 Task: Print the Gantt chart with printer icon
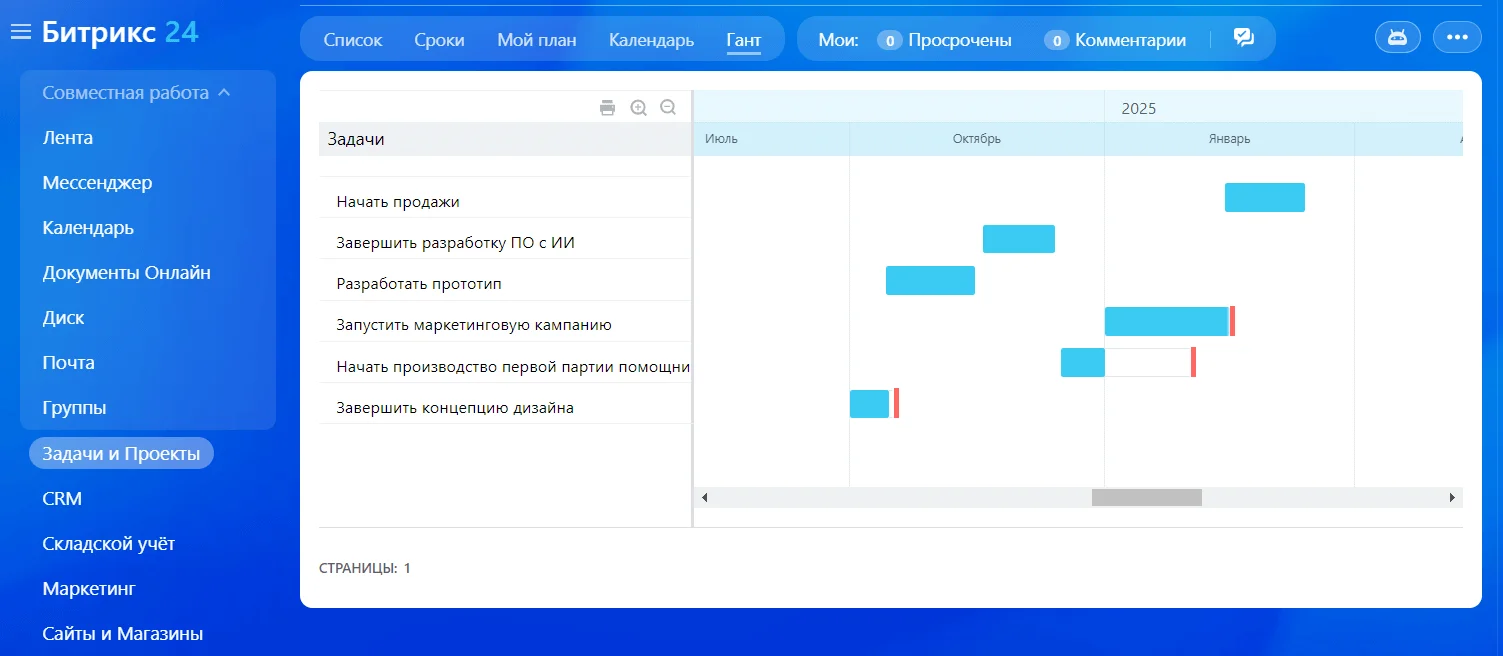[607, 108]
